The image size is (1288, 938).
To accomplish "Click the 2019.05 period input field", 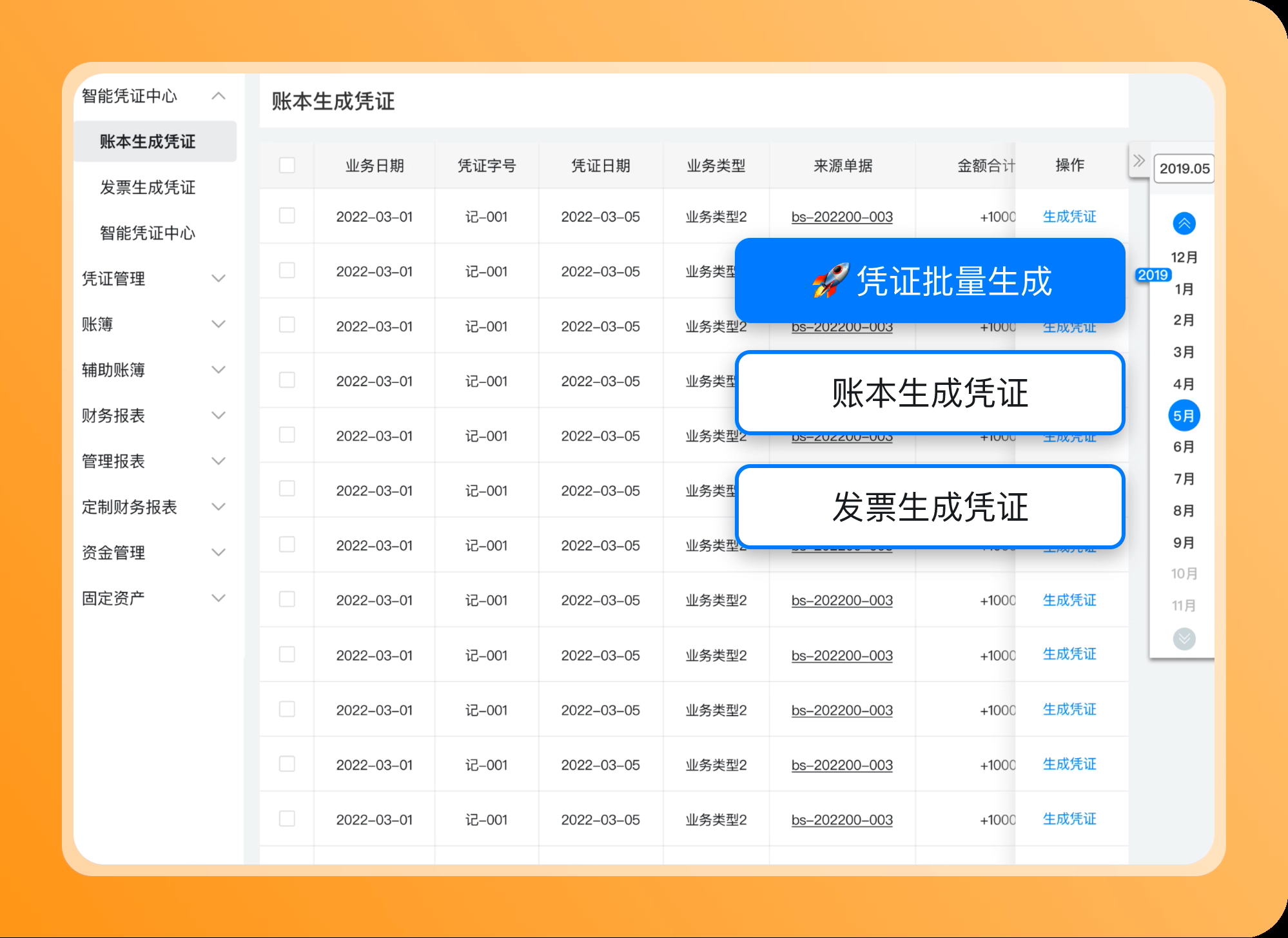I will (1184, 169).
